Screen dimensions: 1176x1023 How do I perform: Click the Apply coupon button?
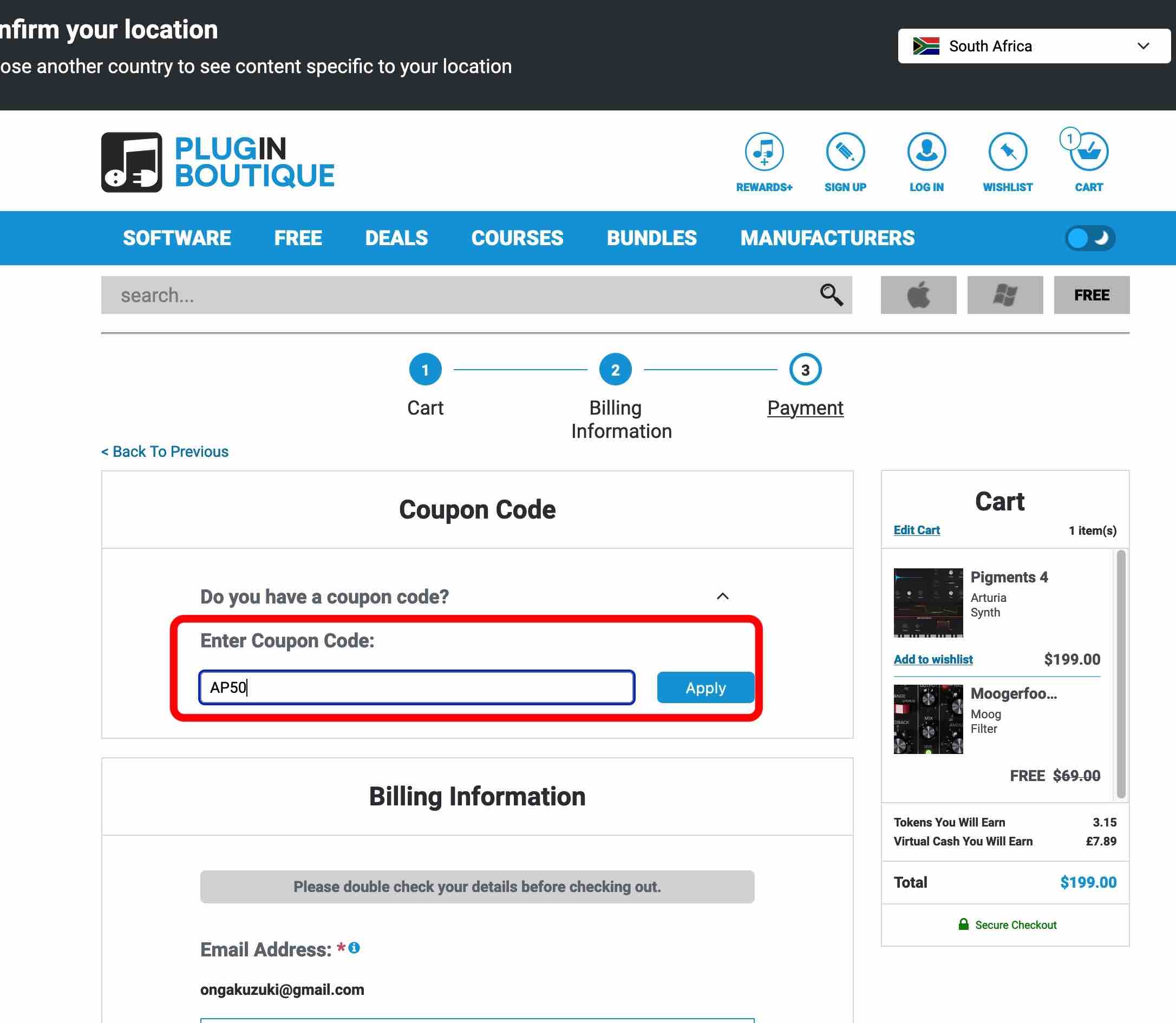pos(705,688)
